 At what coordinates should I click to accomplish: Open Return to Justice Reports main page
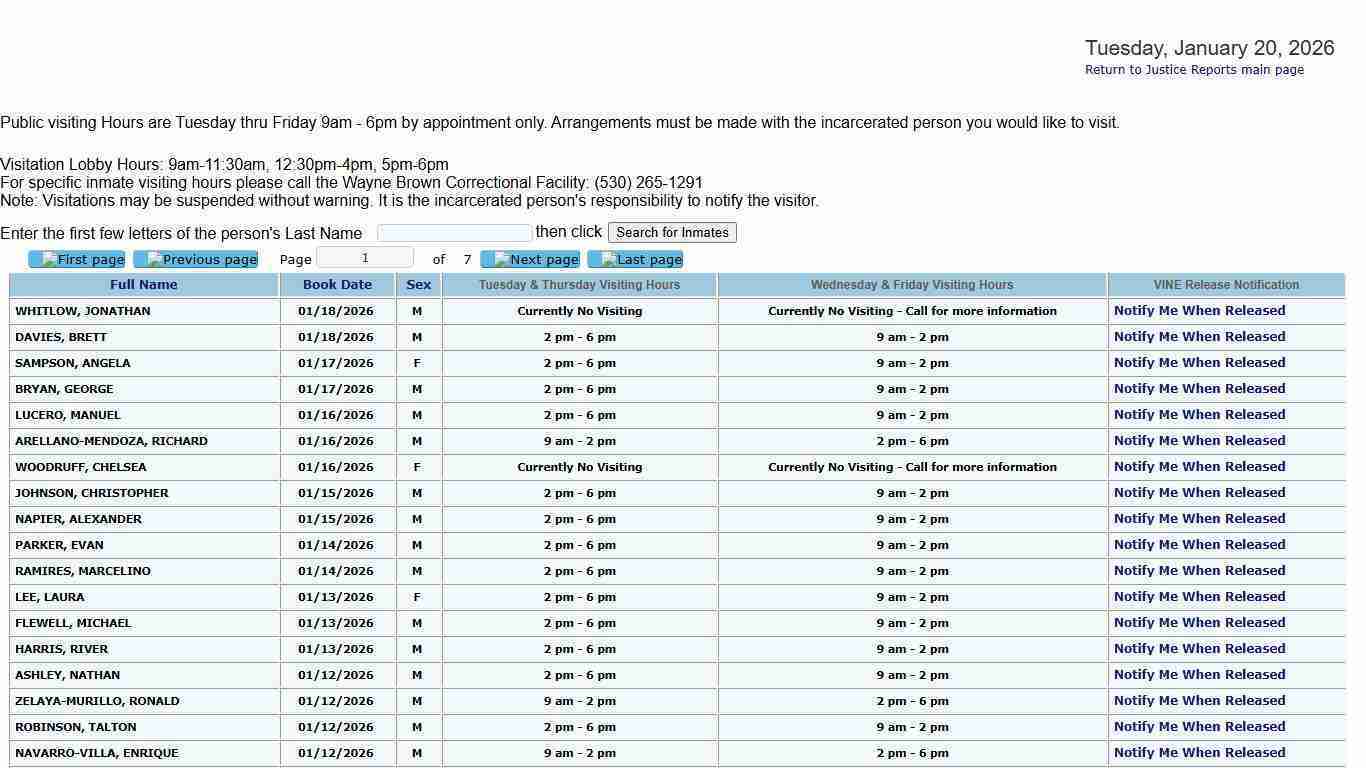[1194, 70]
